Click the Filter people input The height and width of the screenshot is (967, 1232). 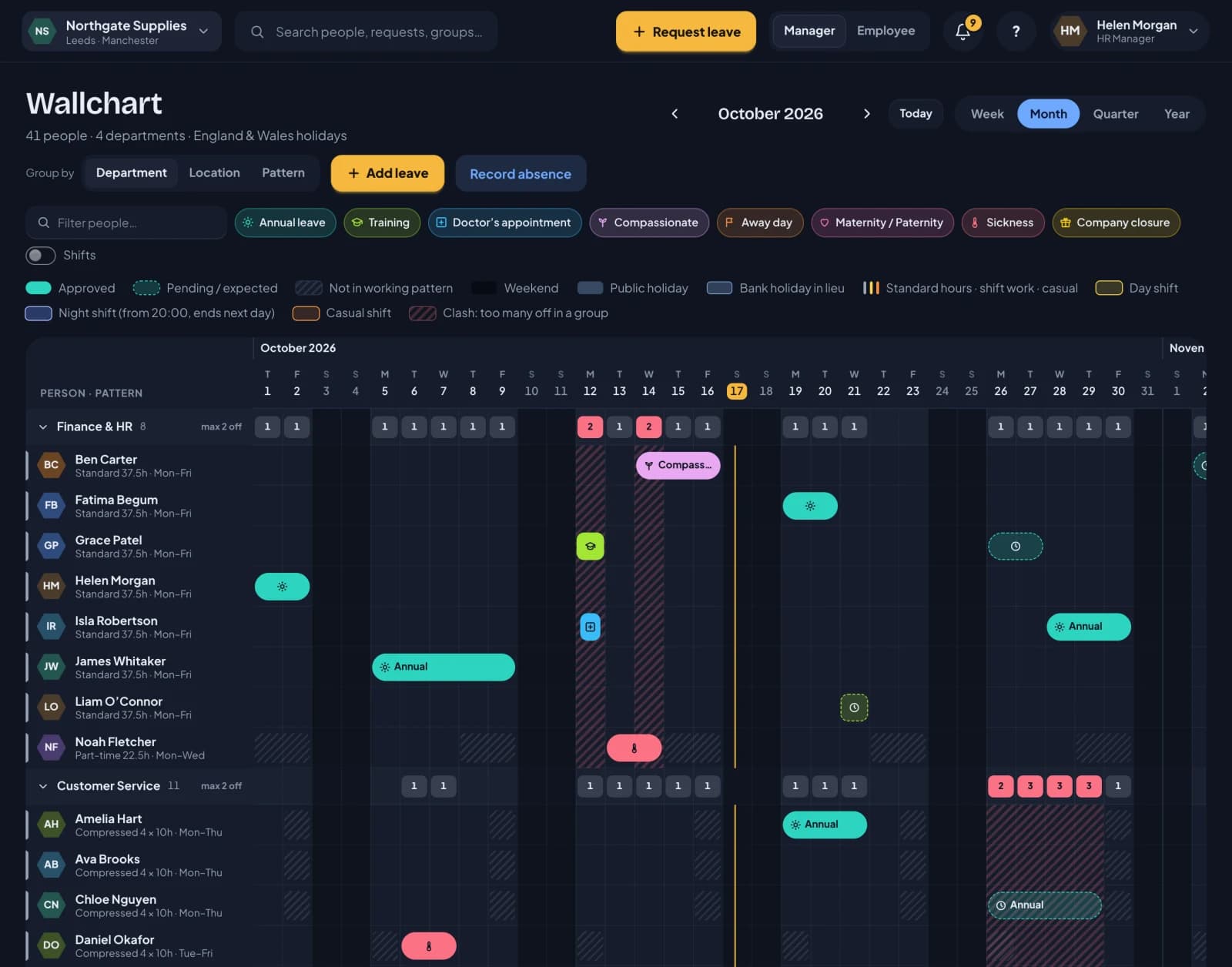(x=126, y=223)
